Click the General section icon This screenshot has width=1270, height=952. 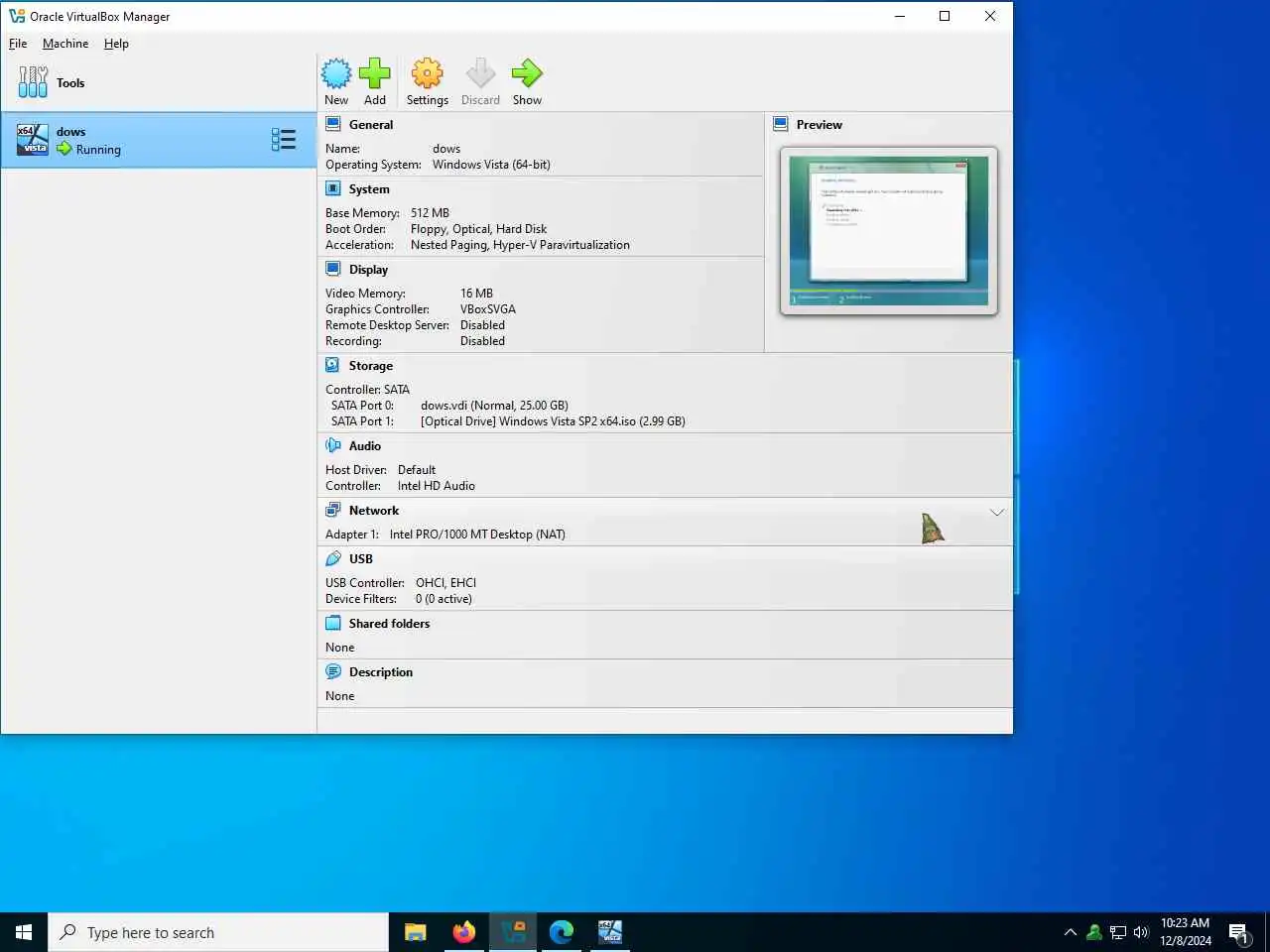pyautogui.click(x=333, y=125)
